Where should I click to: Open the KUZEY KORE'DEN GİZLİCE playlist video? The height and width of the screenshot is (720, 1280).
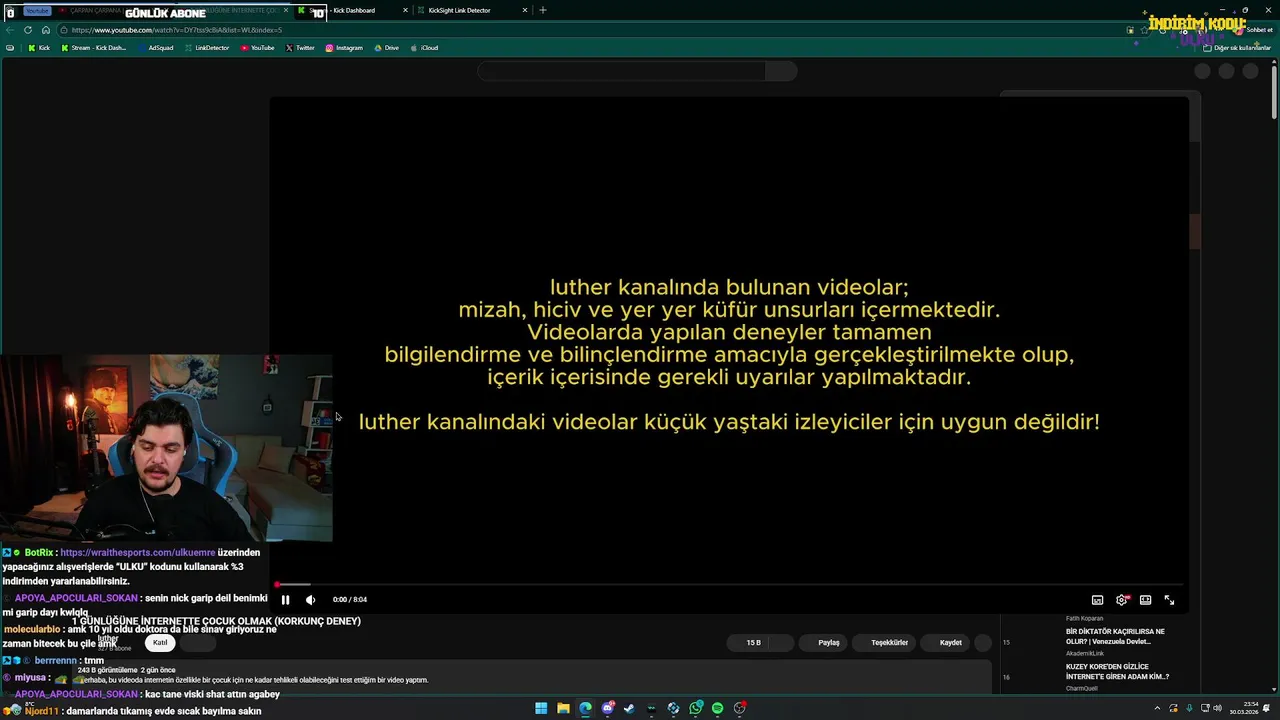[x=1117, y=672]
